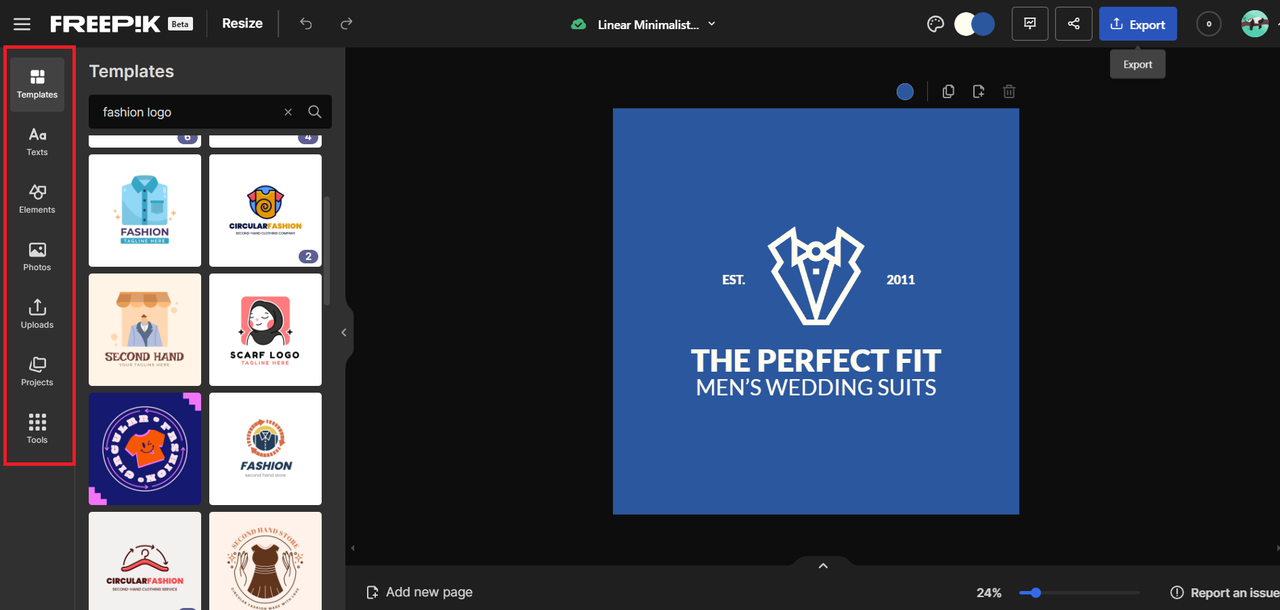
Task: Open the Projects panel
Action: [x=37, y=372]
